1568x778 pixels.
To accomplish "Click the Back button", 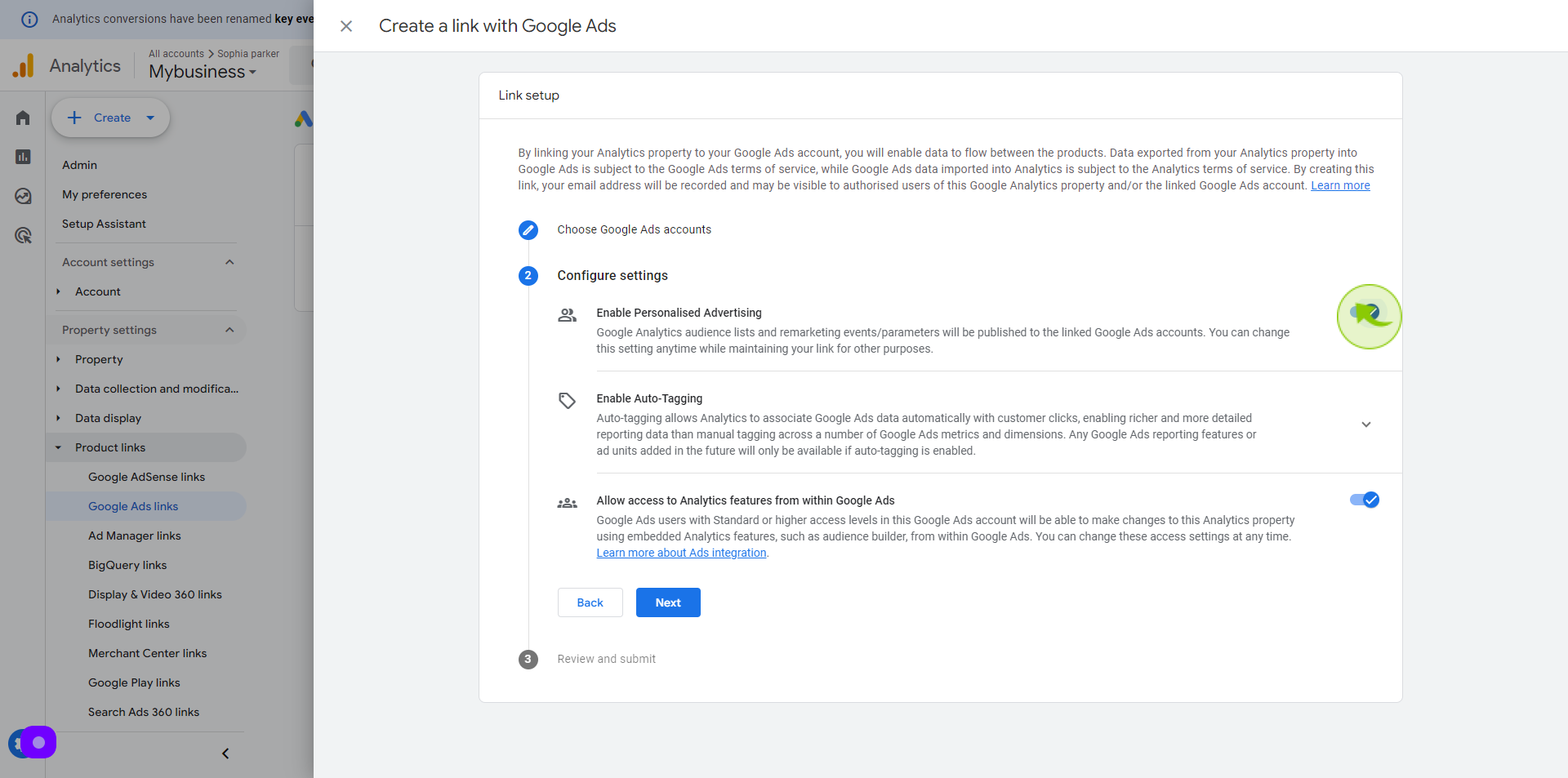I will (590, 602).
